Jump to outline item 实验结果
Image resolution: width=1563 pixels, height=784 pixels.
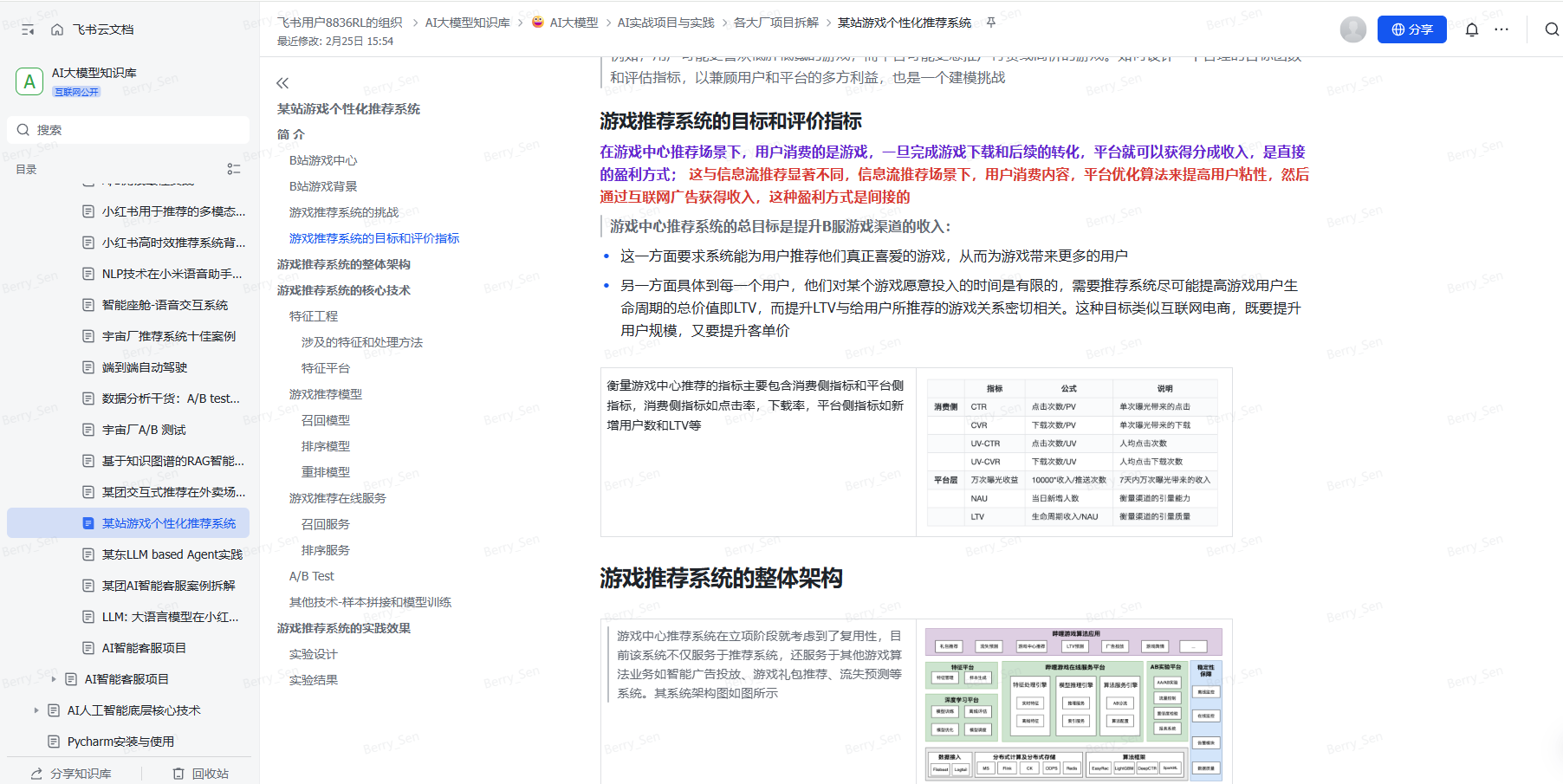314,680
